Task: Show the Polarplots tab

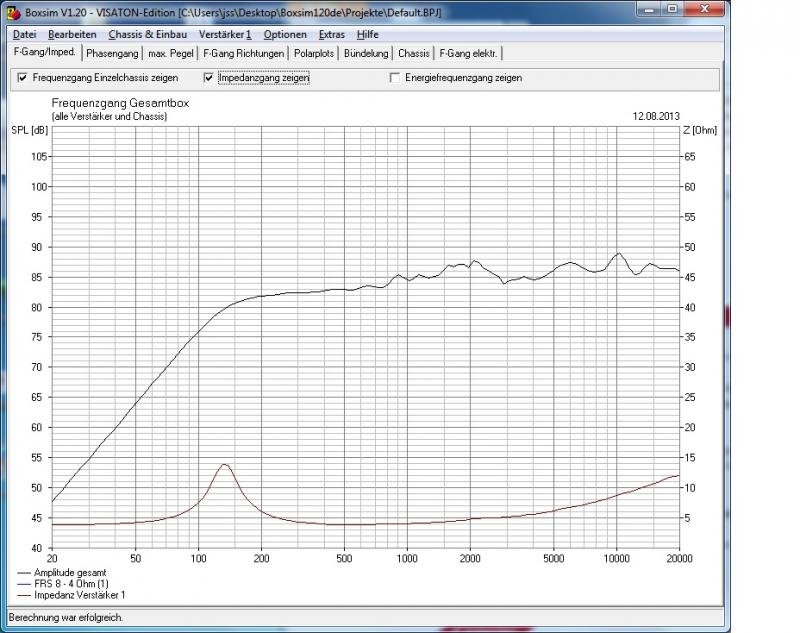Action: (x=314, y=53)
